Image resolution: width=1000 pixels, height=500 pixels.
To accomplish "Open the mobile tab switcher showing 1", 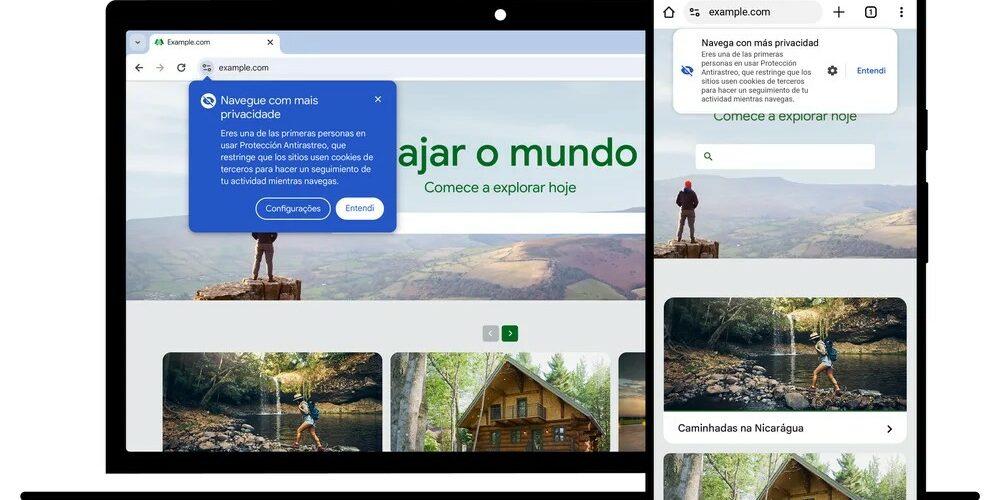I will [870, 12].
